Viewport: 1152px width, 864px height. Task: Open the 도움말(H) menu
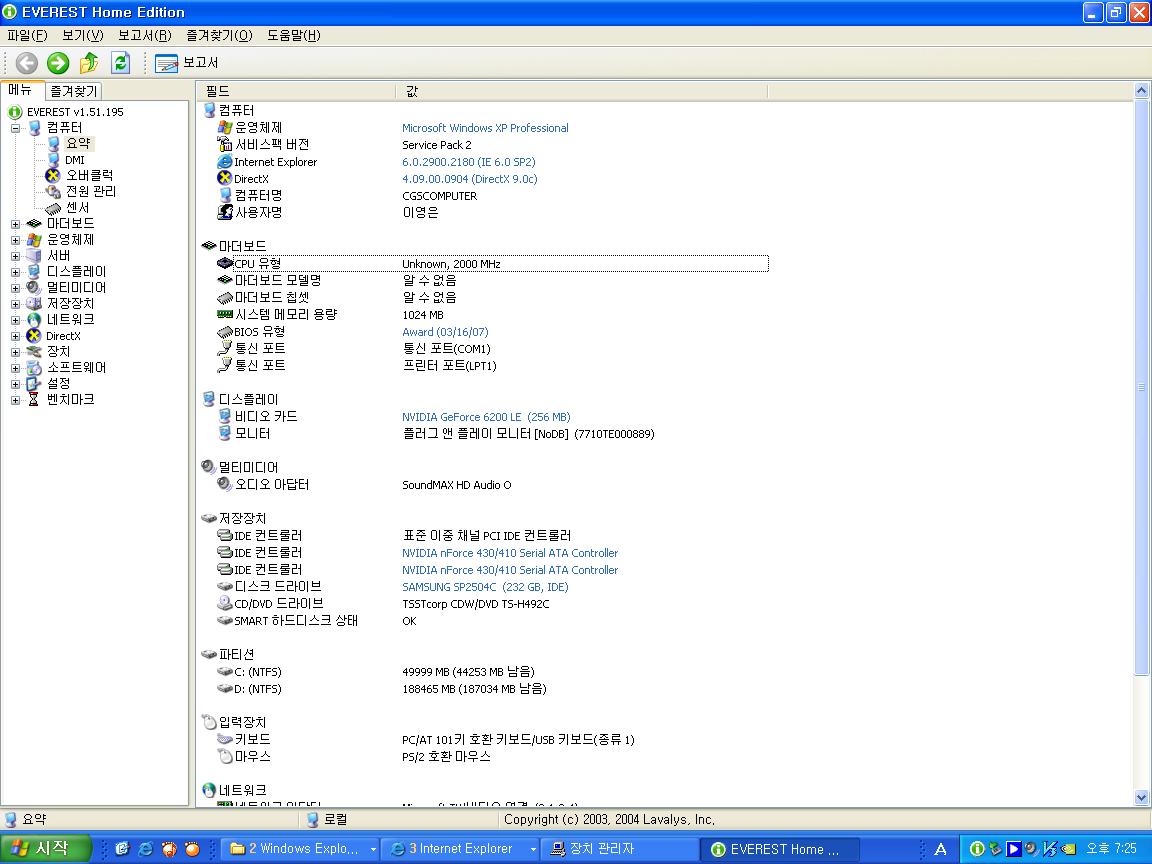[x=293, y=35]
